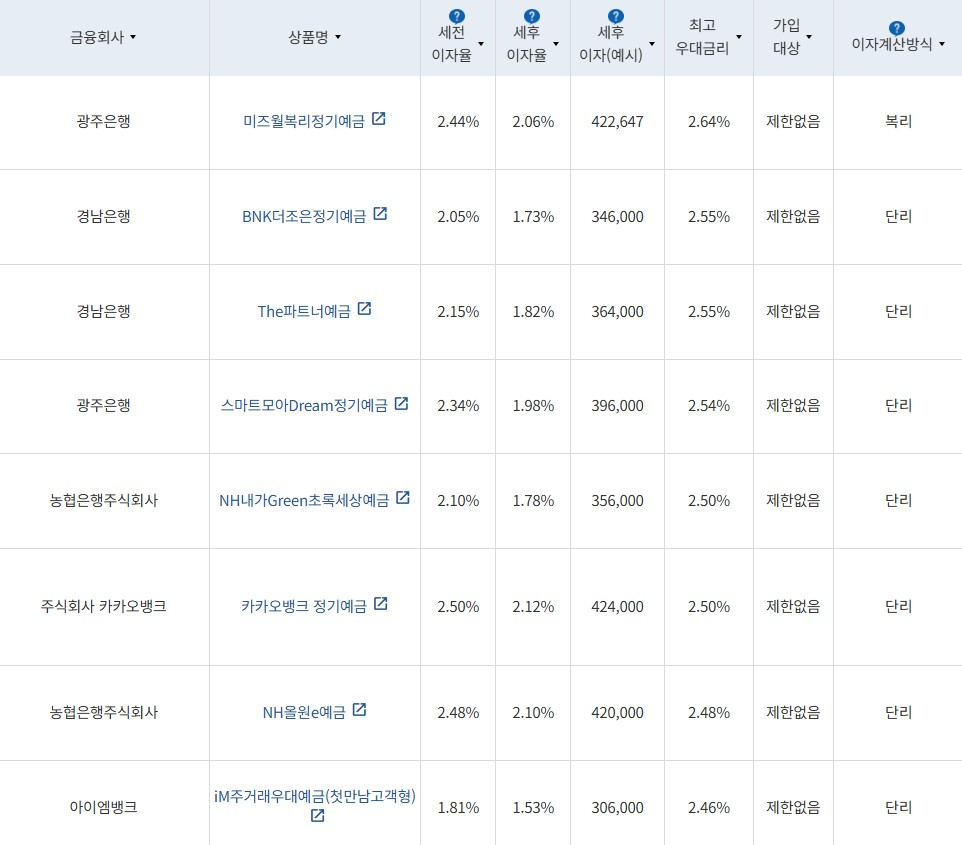The image size is (962, 845).
Task: Open sort dropdown on 최고 우대금리 column
Action: 739,37
